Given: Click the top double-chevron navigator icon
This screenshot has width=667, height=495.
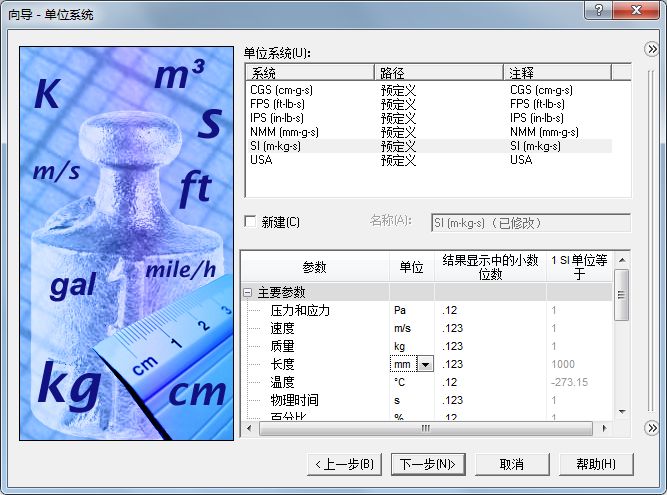Looking at the screenshot, I should 651,48.
